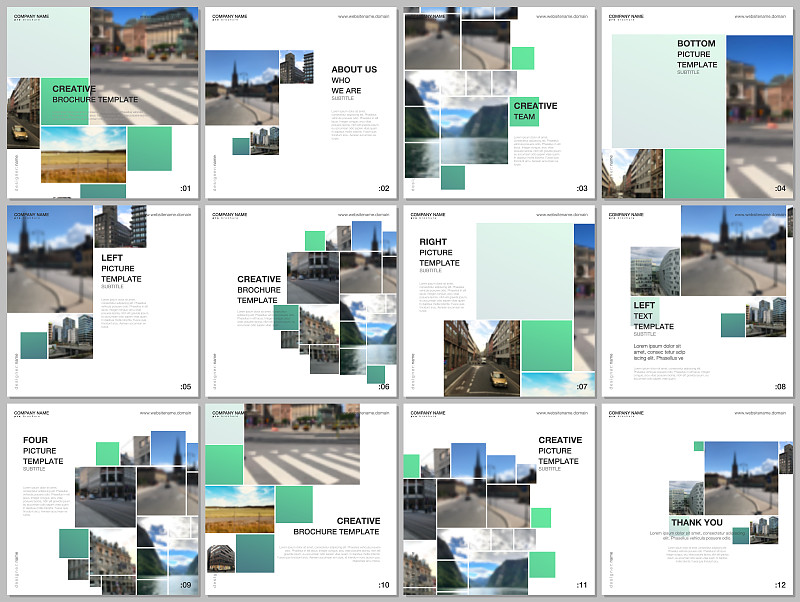This screenshot has height=602, width=800.
Task: Open brochure page numbered :06
Action: click(x=301, y=301)
